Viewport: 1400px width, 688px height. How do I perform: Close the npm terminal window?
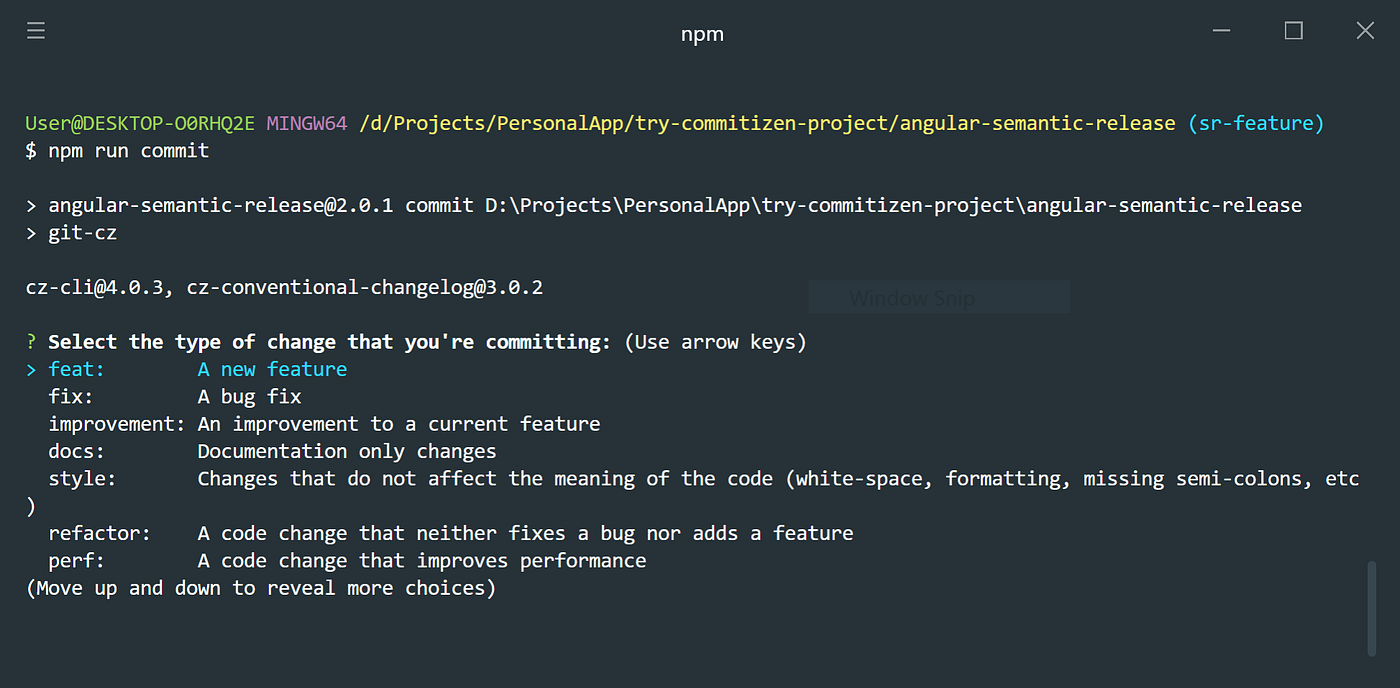[1365, 31]
